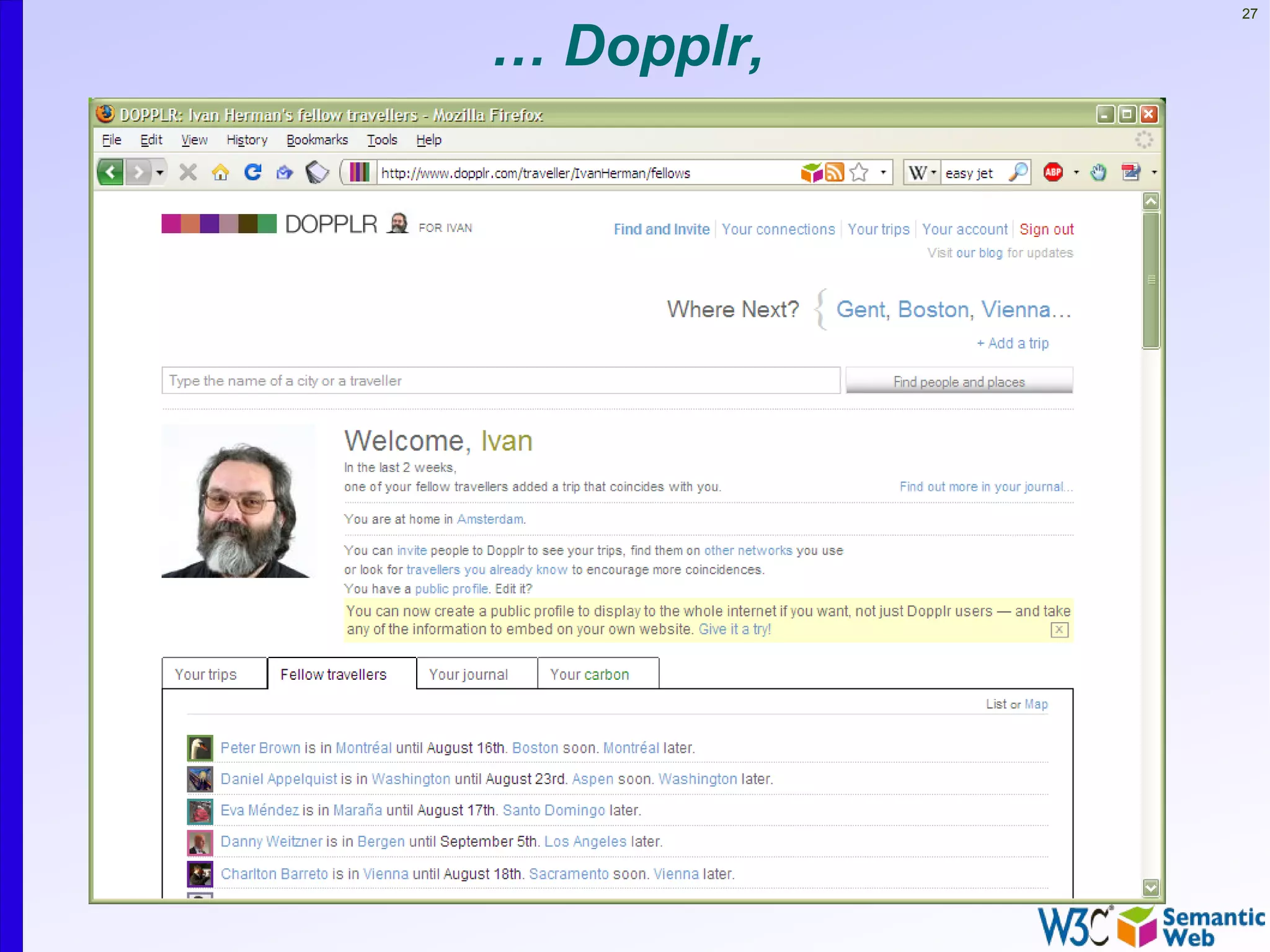Switch to the 'Your trips' tab

point(215,674)
